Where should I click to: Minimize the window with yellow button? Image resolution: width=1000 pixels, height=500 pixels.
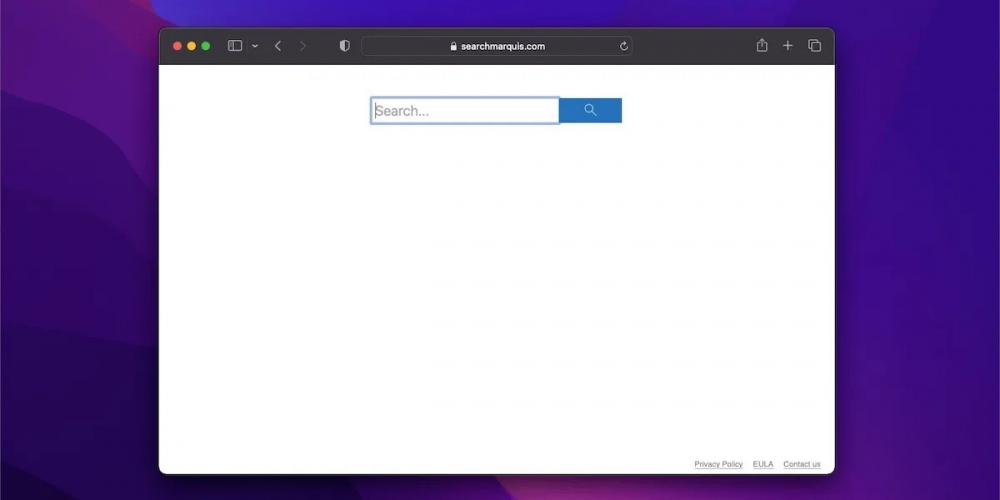(x=192, y=46)
